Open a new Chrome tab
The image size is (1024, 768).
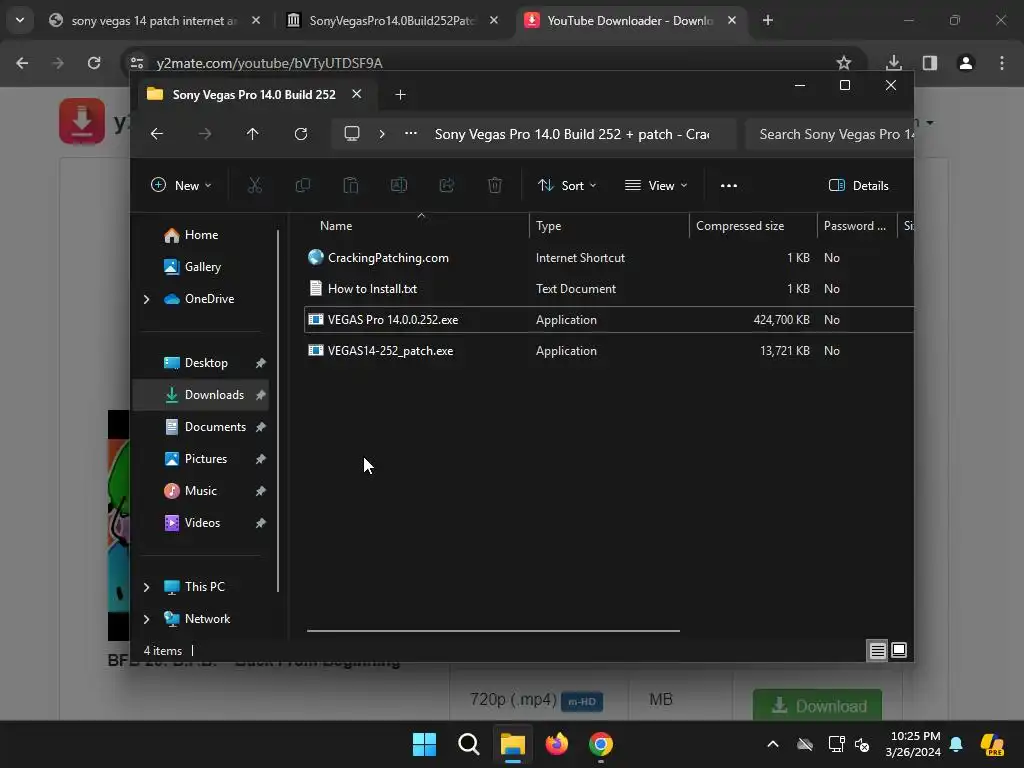click(768, 21)
